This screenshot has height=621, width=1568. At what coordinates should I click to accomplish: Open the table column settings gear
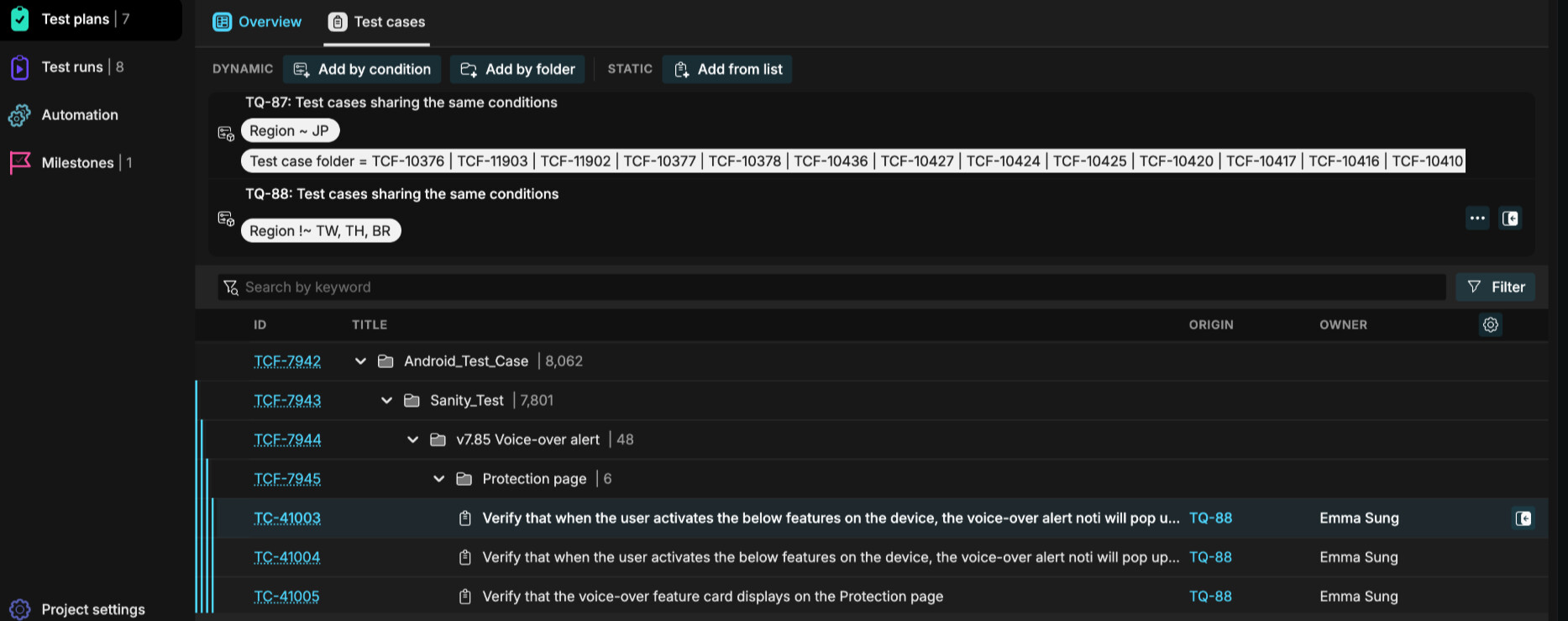coord(1490,325)
